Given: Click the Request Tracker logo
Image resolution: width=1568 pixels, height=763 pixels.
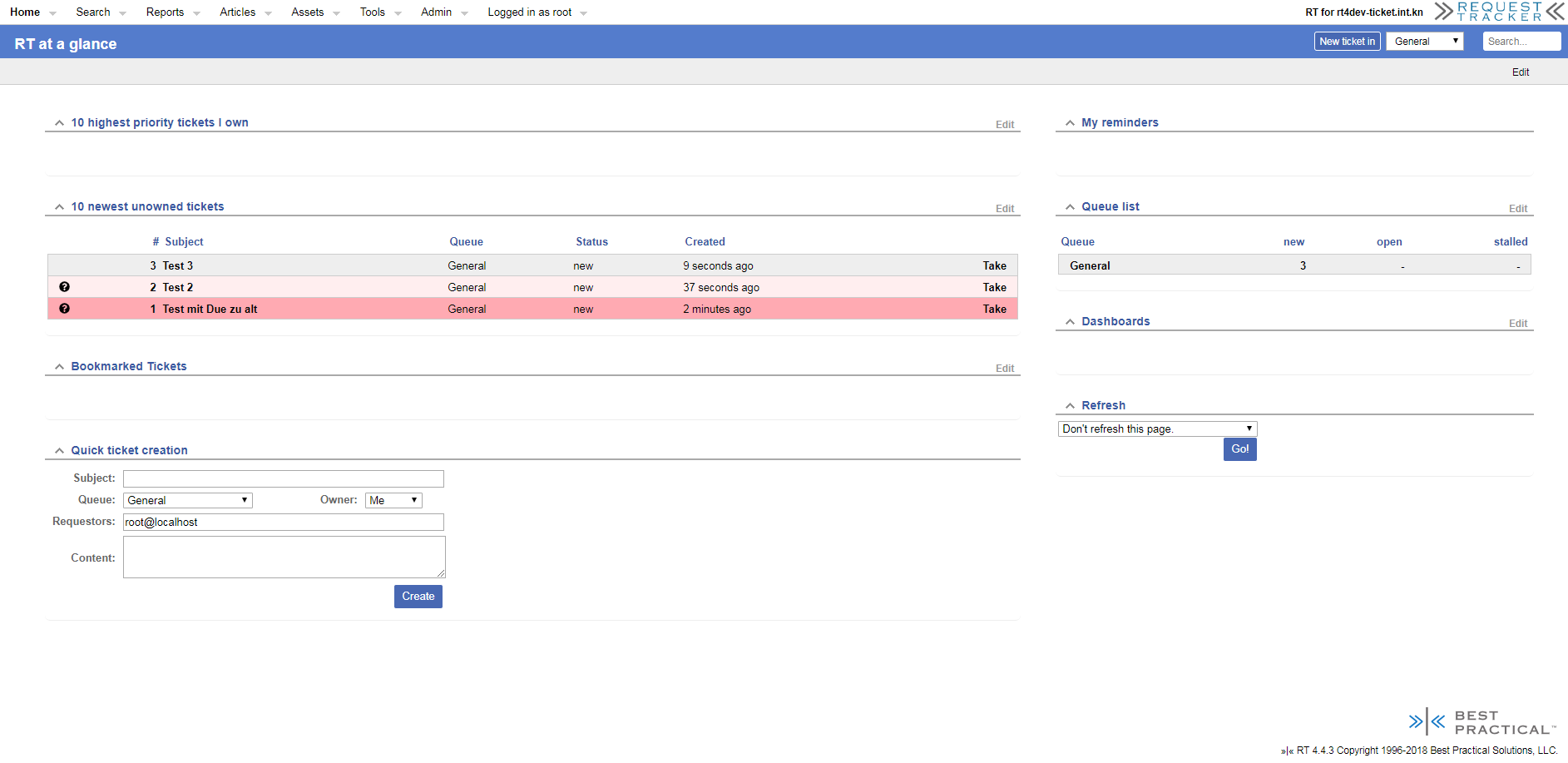Looking at the screenshot, I should (x=1499, y=12).
